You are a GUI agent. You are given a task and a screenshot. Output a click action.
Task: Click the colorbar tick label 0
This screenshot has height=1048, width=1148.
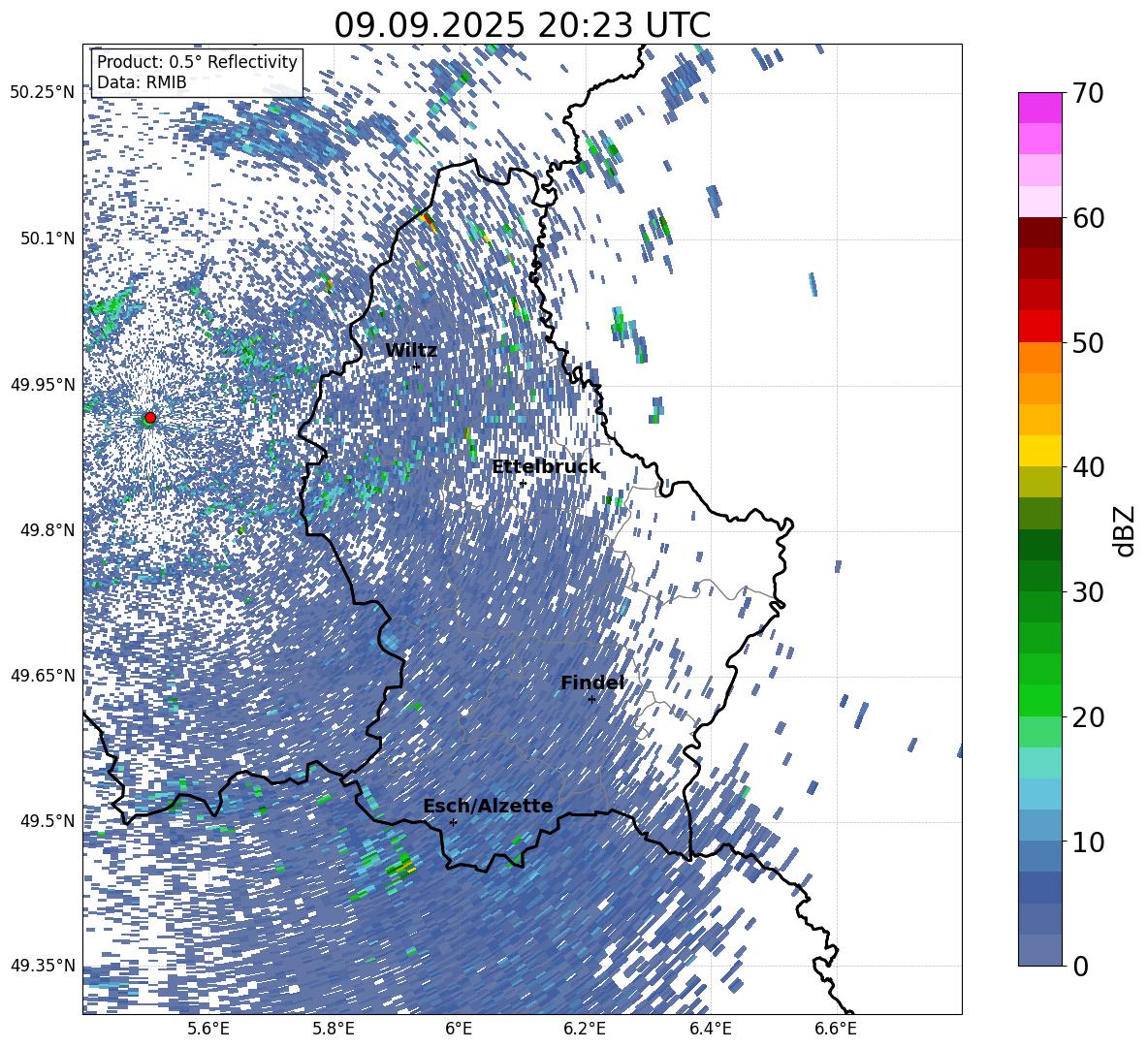(1081, 966)
